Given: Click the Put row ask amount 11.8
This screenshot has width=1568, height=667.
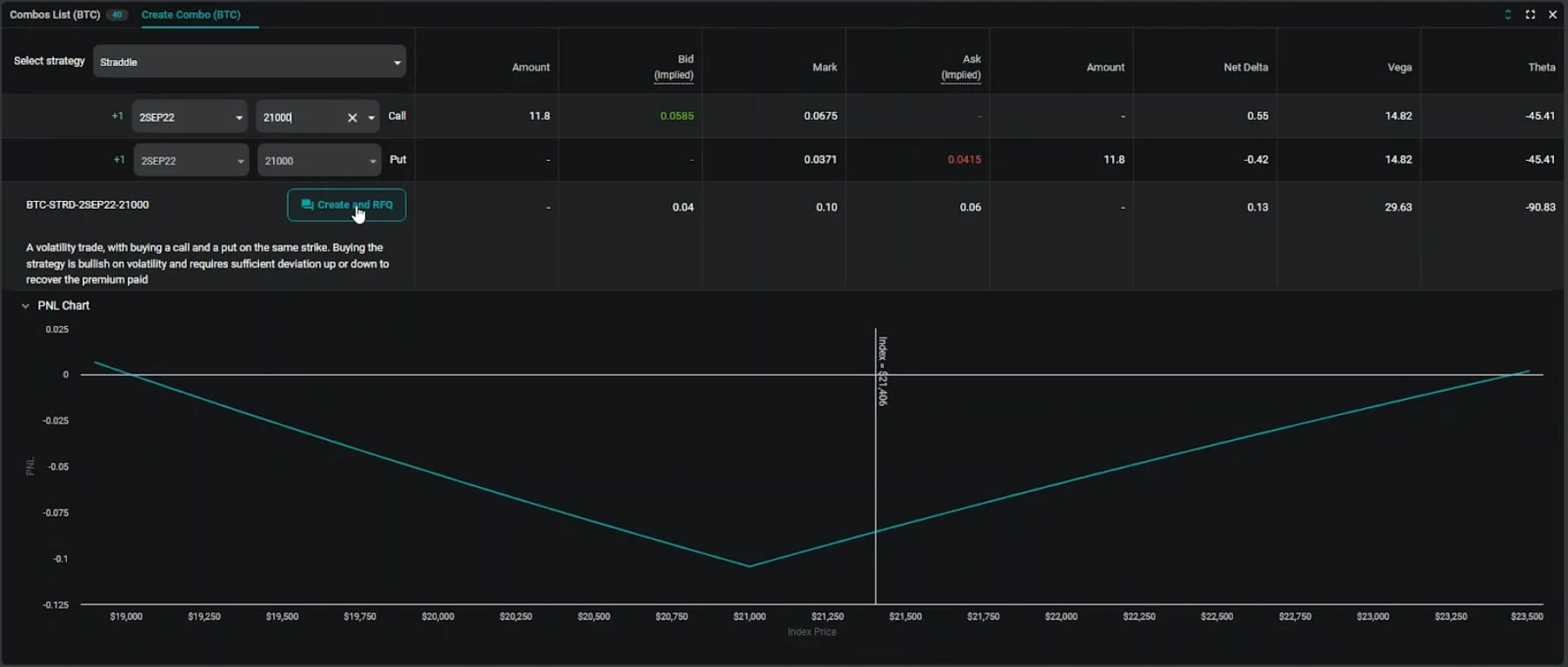Looking at the screenshot, I should (1114, 159).
